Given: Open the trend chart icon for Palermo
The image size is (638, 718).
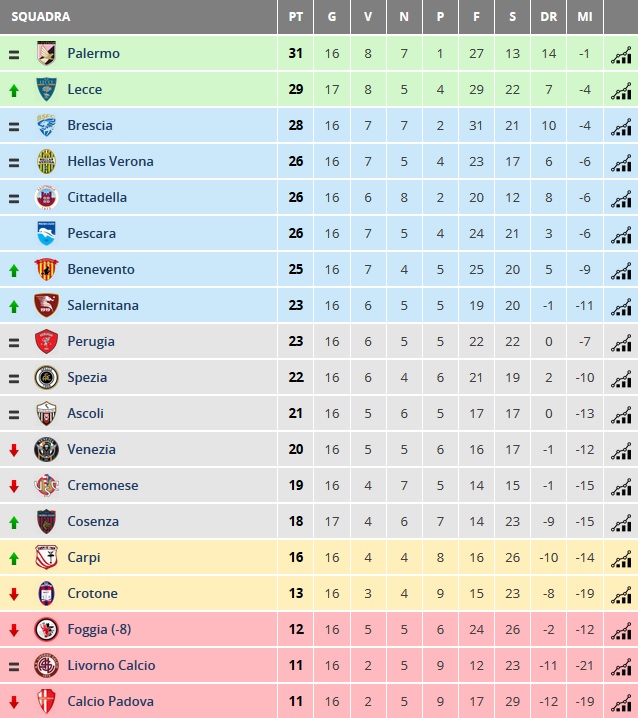Looking at the screenshot, I should coord(621,54).
